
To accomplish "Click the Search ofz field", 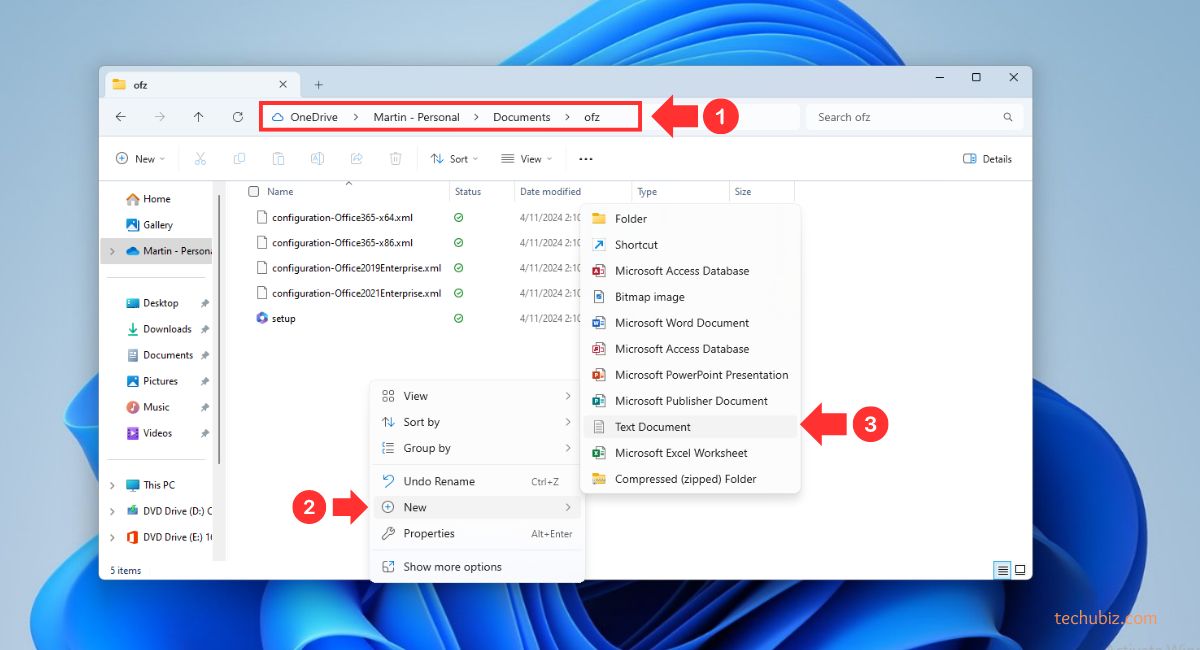I will click(914, 117).
